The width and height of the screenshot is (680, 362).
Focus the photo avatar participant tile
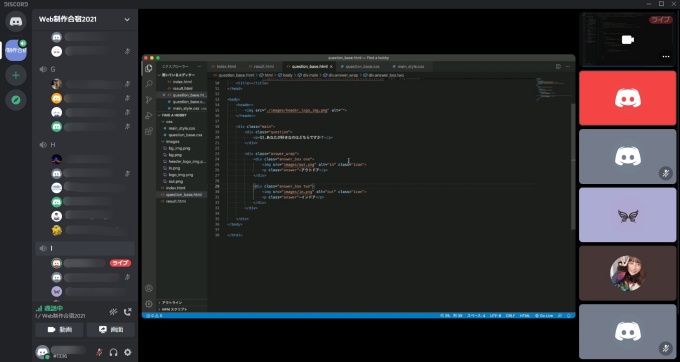[627, 273]
